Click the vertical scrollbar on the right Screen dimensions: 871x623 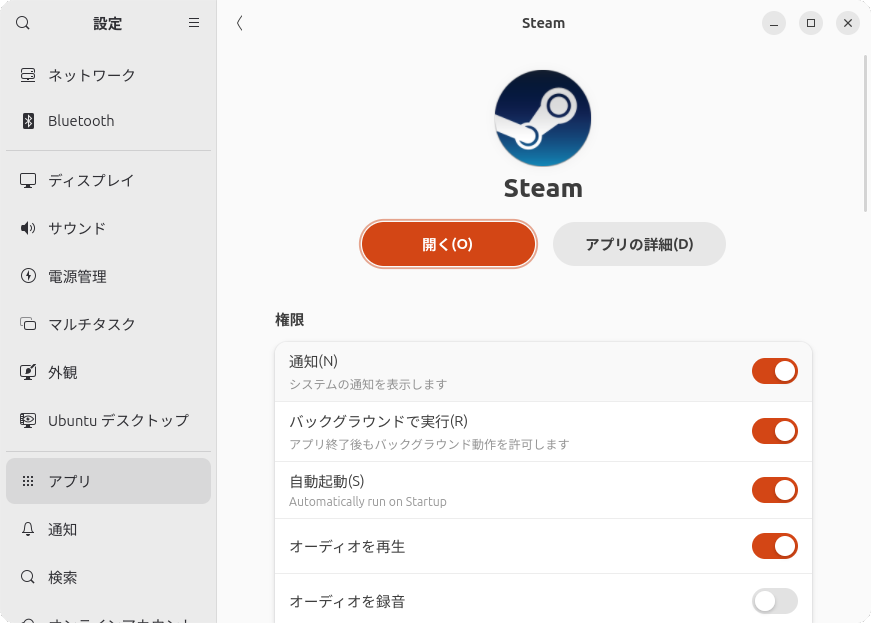click(x=865, y=133)
